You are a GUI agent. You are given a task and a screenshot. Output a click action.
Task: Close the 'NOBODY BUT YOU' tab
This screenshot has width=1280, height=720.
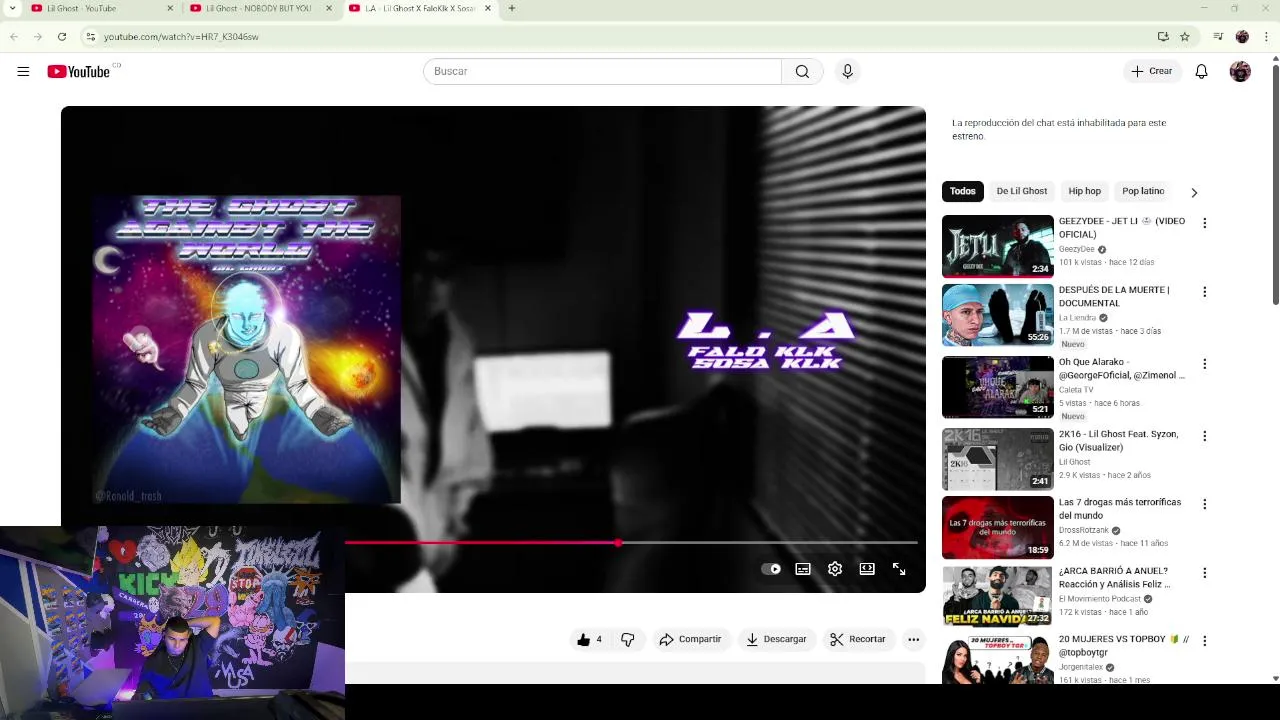pyautogui.click(x=328, y=8)
